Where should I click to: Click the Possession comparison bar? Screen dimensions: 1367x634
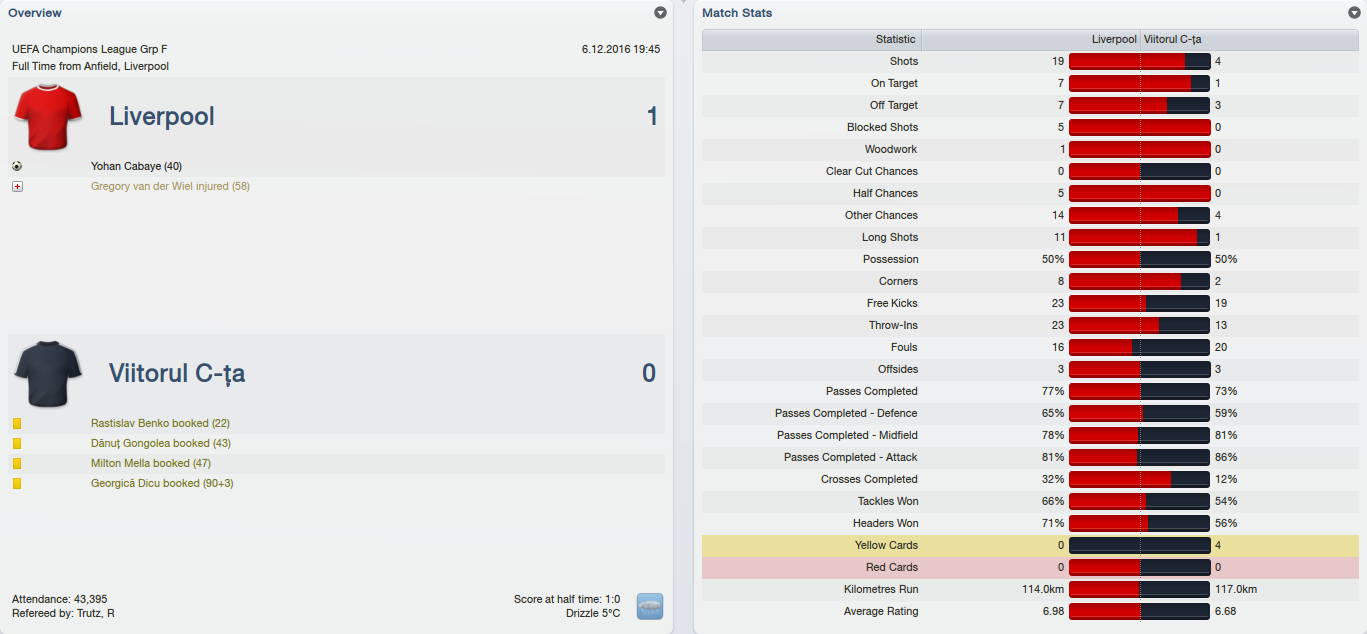point(1140,259)
